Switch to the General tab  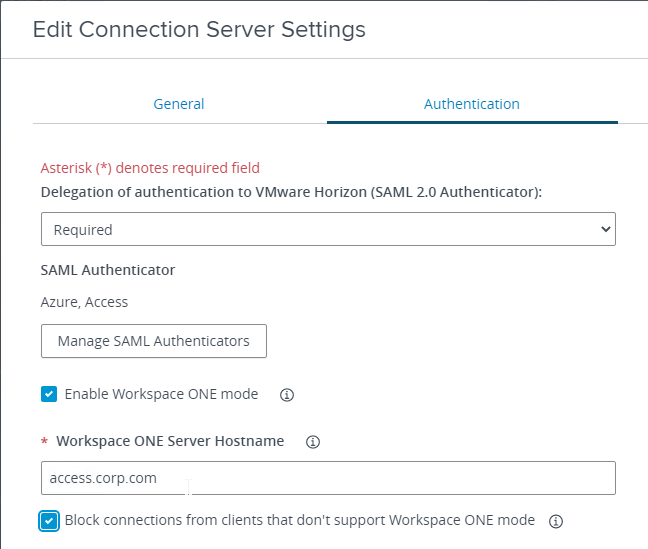point(179,104)
